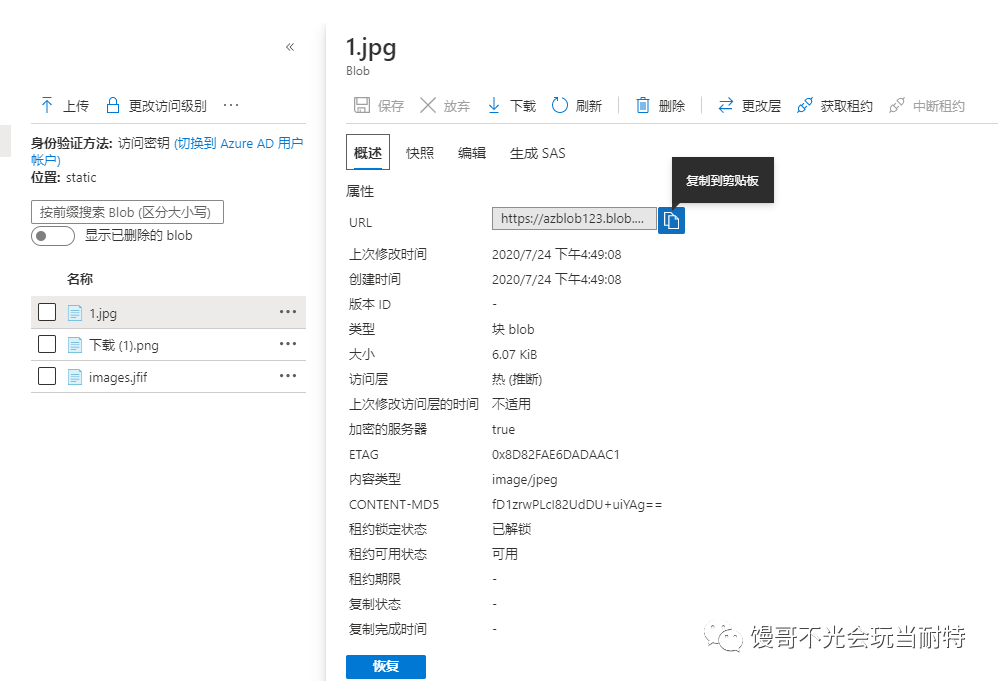Click the Acquire lease link icon
The image size is (998, 681).
point(805,105)
